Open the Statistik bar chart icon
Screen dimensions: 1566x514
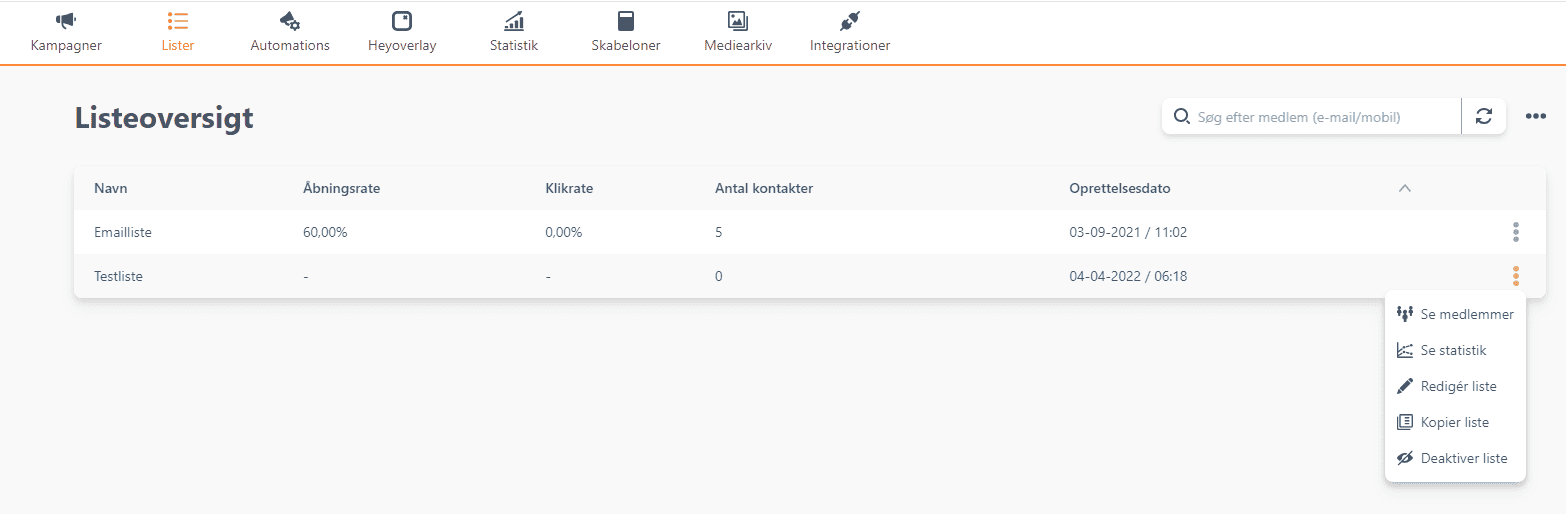(x=514, y=21)
